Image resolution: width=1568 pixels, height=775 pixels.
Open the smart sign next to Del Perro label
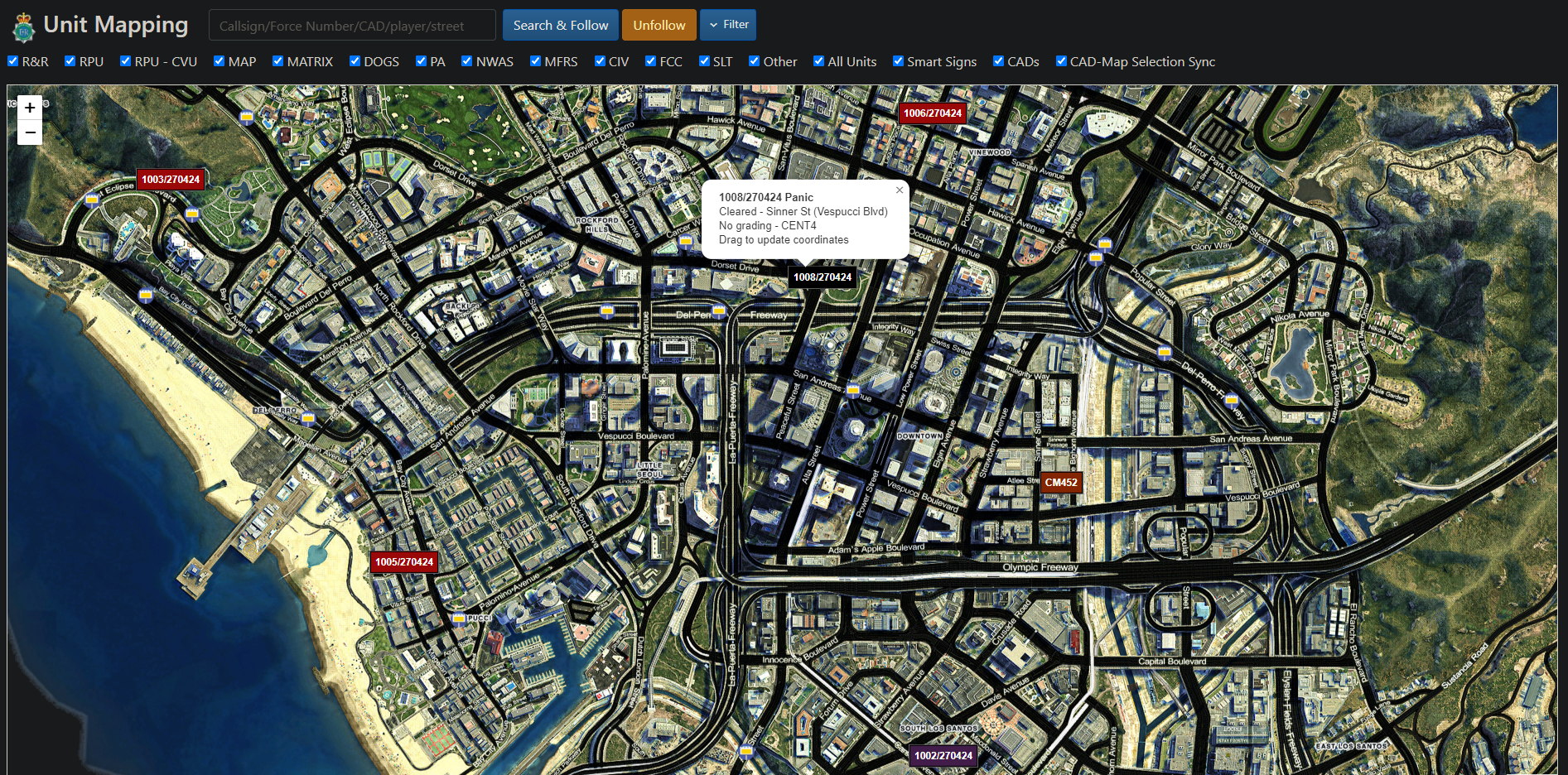click(308, 418)
